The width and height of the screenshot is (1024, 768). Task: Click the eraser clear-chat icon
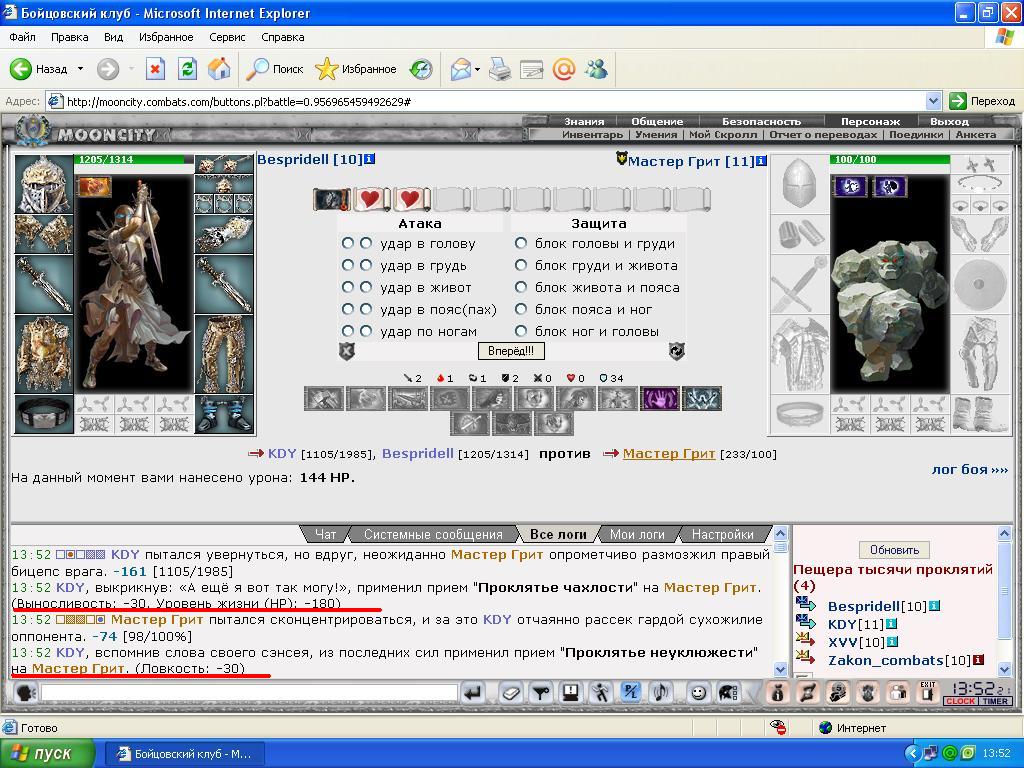tap(511, 692)
